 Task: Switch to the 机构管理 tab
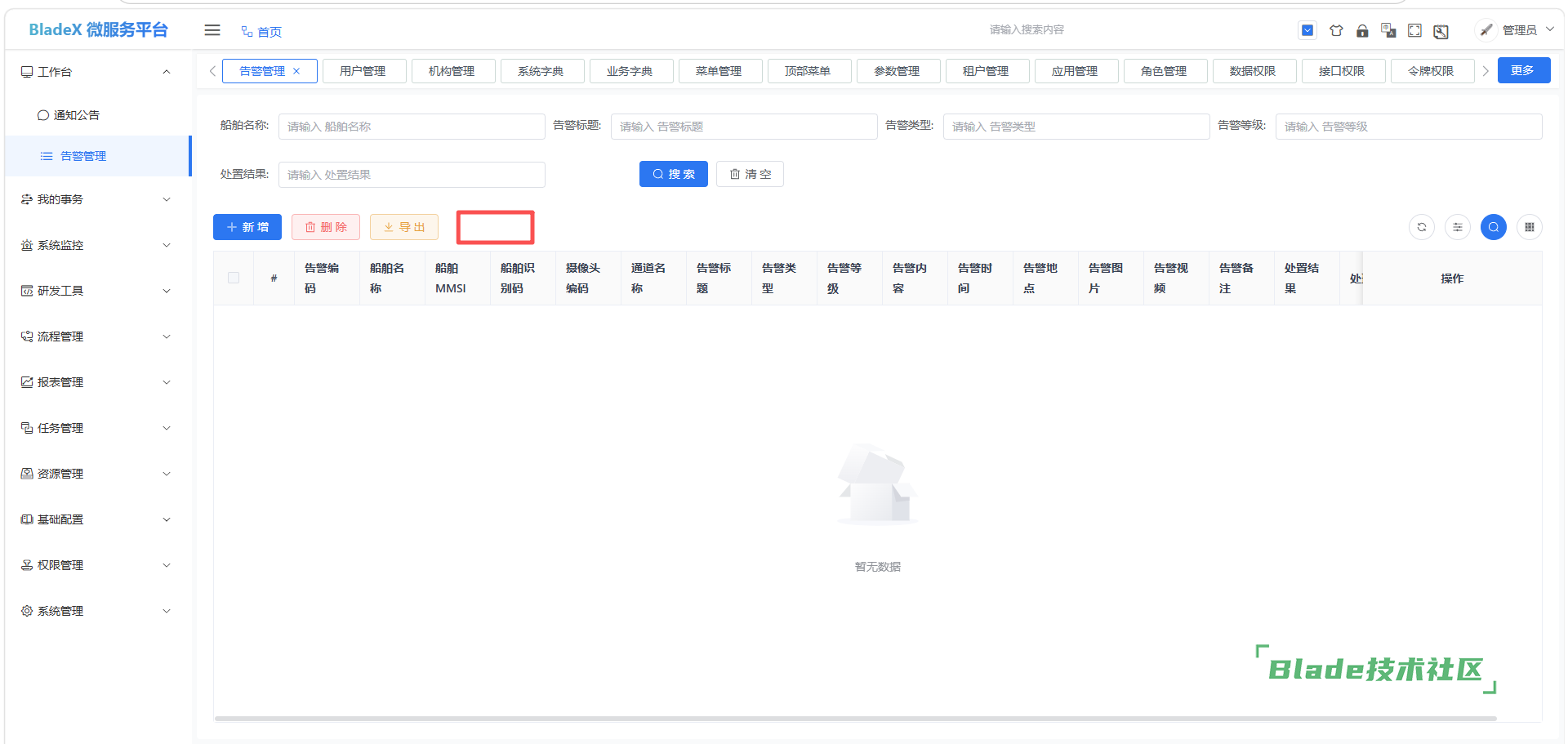coord(452,71)
